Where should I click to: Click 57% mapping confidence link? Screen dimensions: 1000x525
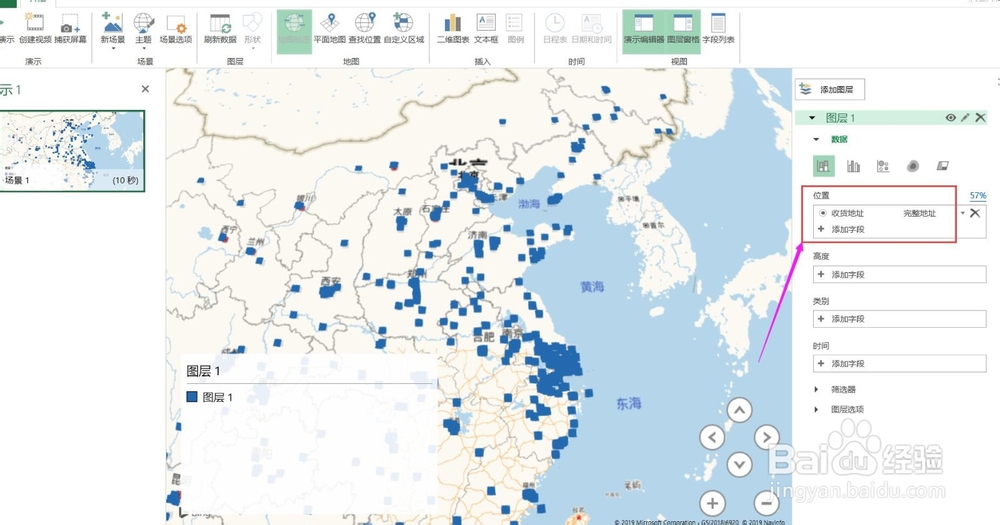[x=978, y=196]
